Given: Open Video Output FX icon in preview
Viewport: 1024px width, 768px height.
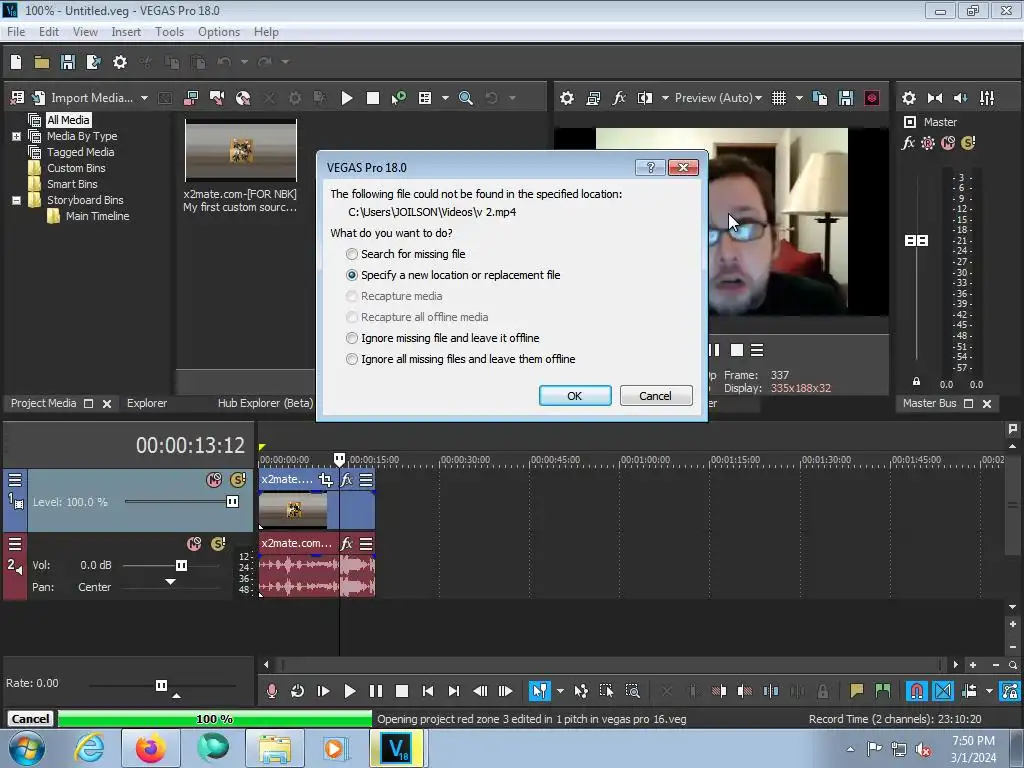Looking at the screenshot, I should click(x=619, y=98).
